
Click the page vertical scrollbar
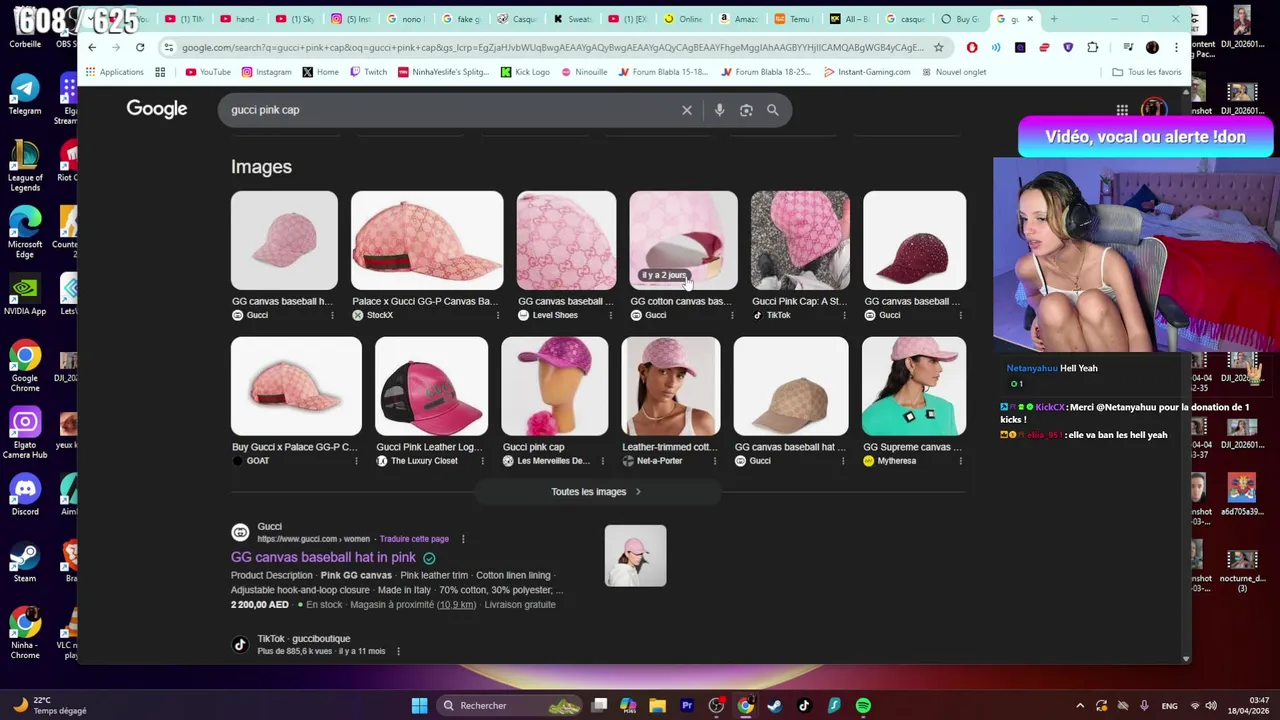click(x=1186, y=375)
